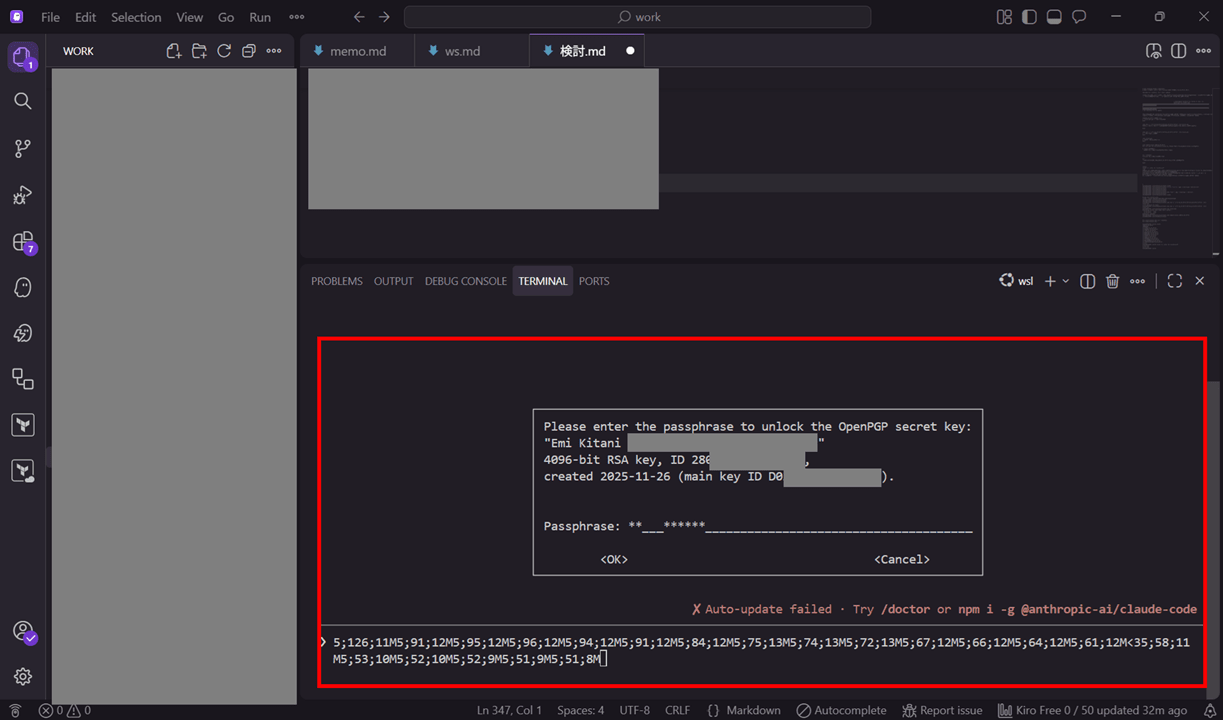Screen dimensions: 1223x720
Task: Refresh the WORK explorer
Action: (x=224, y=51)
